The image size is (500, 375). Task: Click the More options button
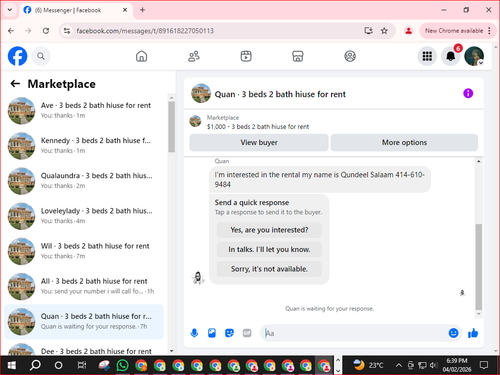click(x=404, y=142)
